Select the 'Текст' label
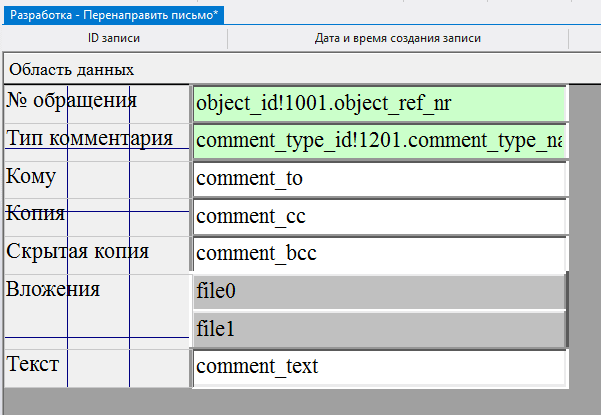 [33, 363]
